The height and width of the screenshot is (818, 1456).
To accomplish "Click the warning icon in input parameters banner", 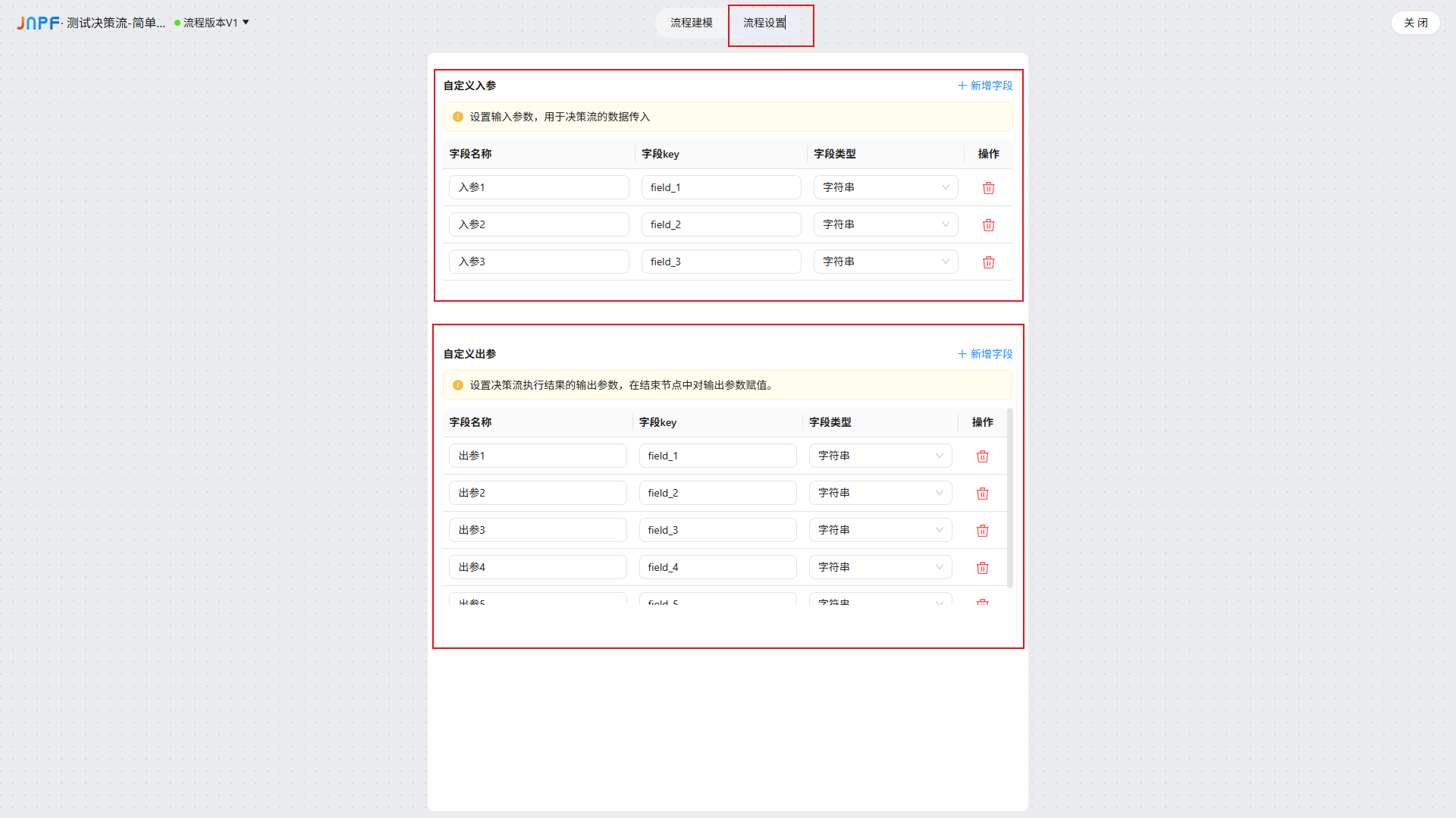I will point(457,117).
